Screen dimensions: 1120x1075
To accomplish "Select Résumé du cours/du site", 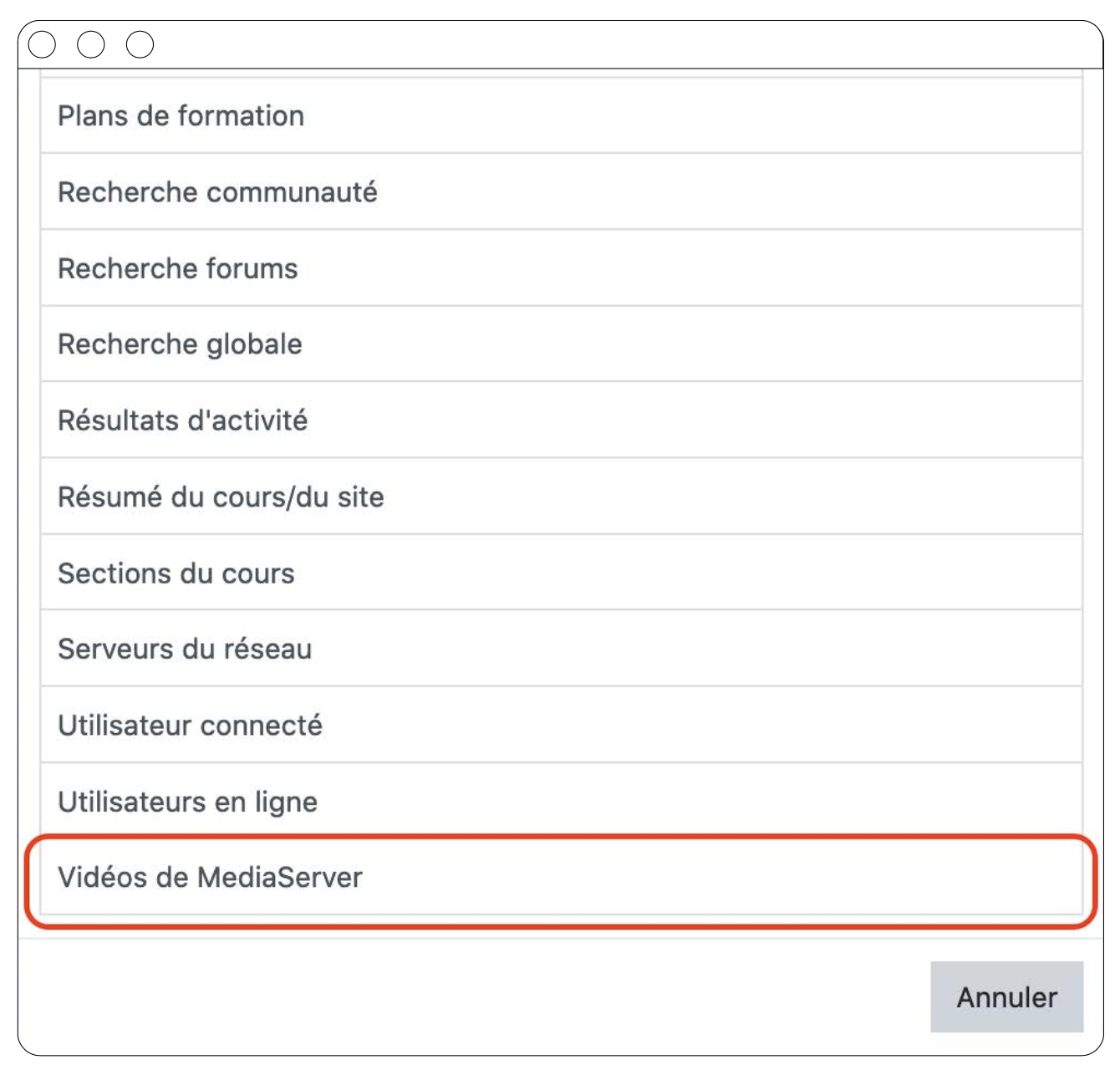I will (221, 497).
